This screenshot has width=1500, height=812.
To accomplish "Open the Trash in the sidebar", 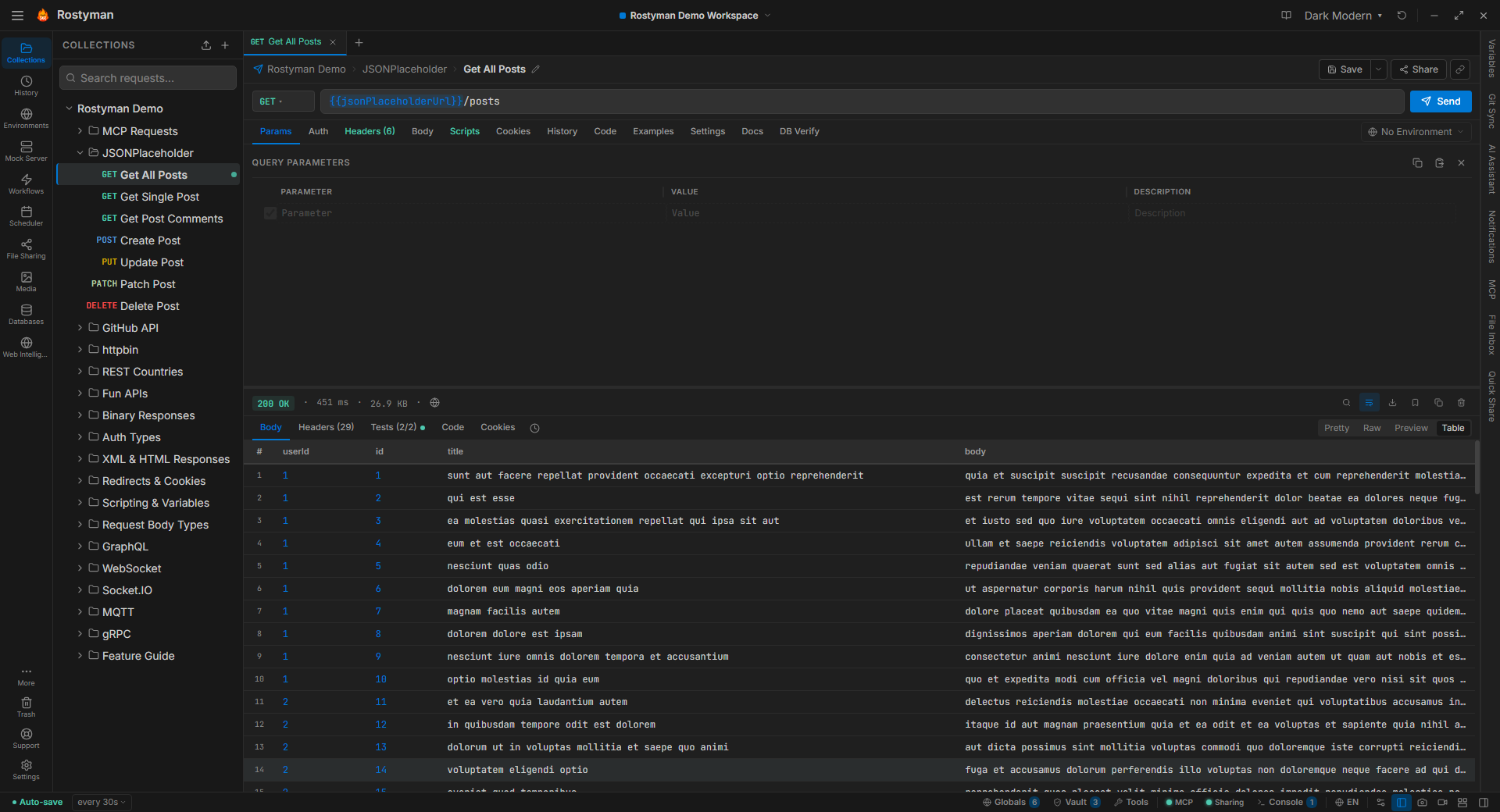I will click(26, 707).
